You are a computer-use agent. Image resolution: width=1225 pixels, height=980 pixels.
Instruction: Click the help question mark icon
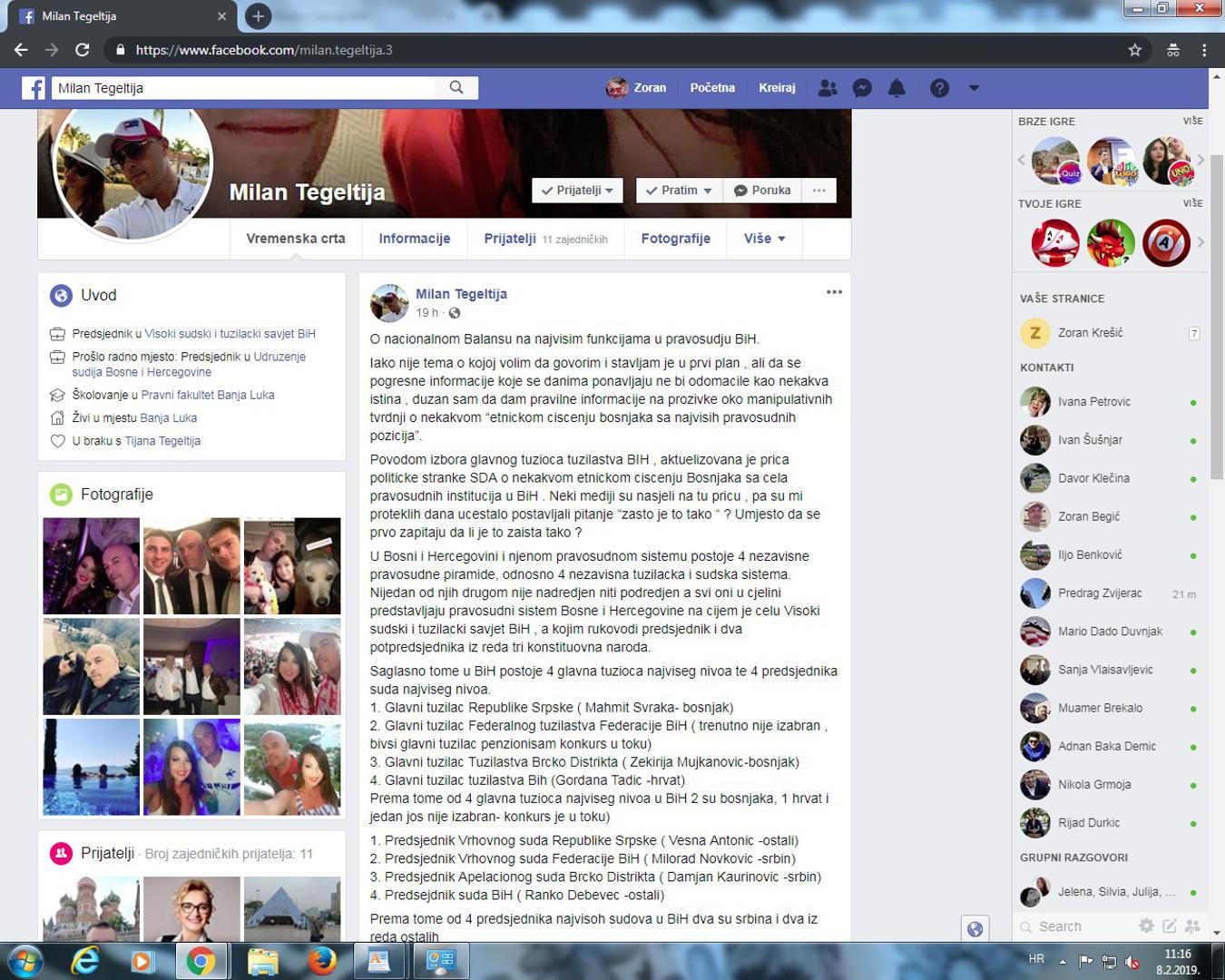pyautogui.click(x=939, y=88)
